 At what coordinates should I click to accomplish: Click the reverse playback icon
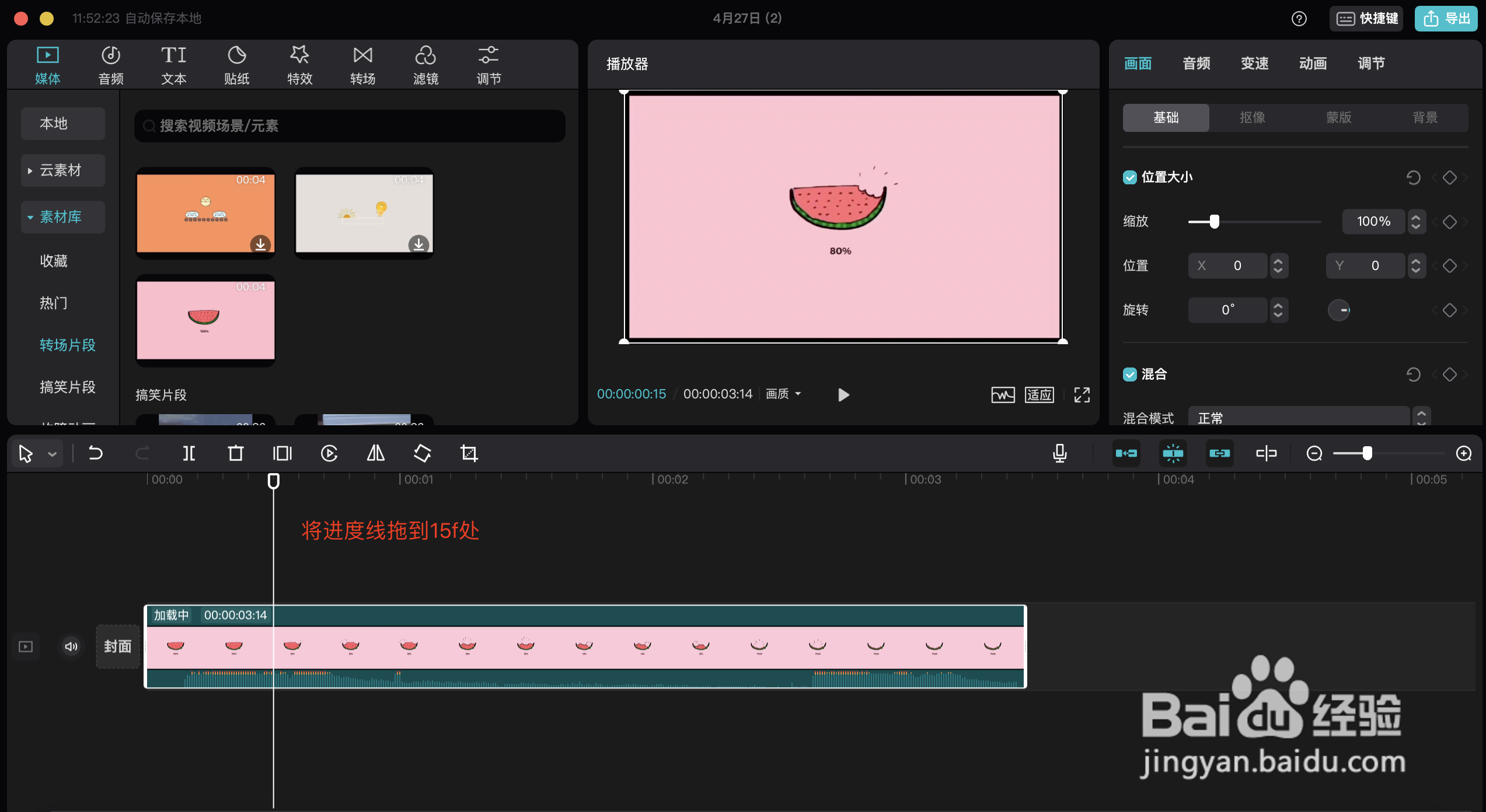pyautogui.click(x=329, y=453)
